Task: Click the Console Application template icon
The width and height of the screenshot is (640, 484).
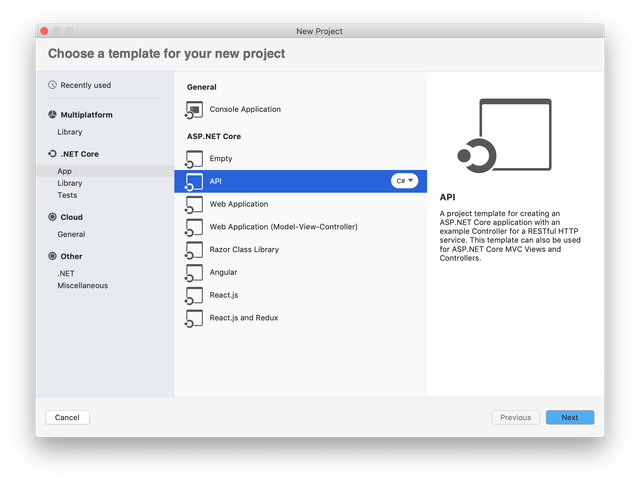Action: point(194,109)
